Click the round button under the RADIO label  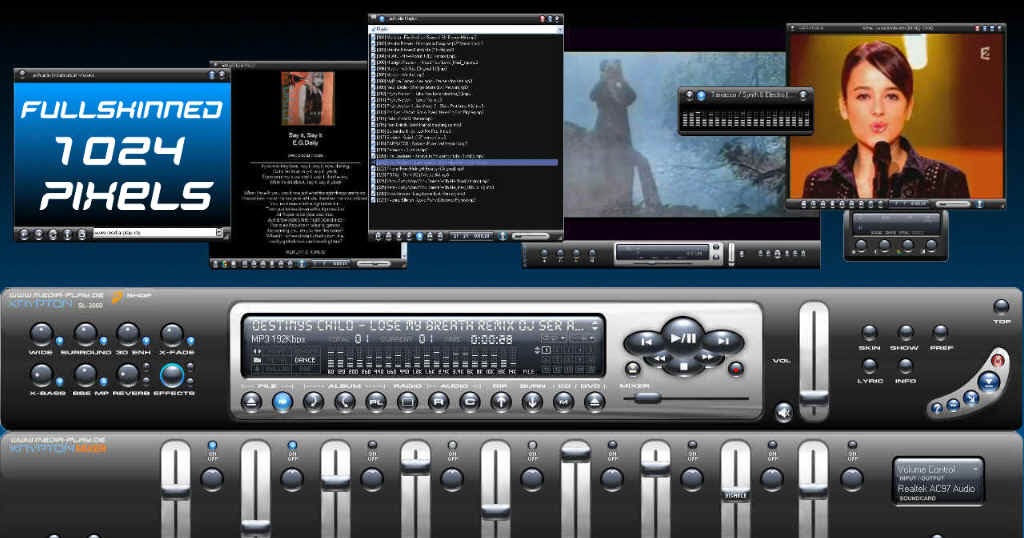pyautogui.click(x=407, y=403)
